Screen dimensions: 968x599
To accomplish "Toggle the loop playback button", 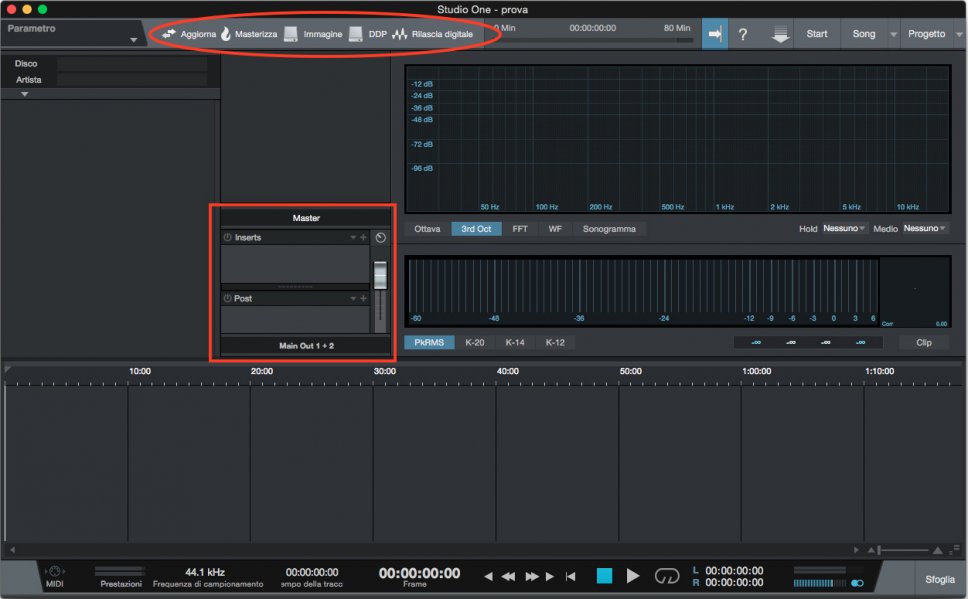I will (x=667, y=576).
